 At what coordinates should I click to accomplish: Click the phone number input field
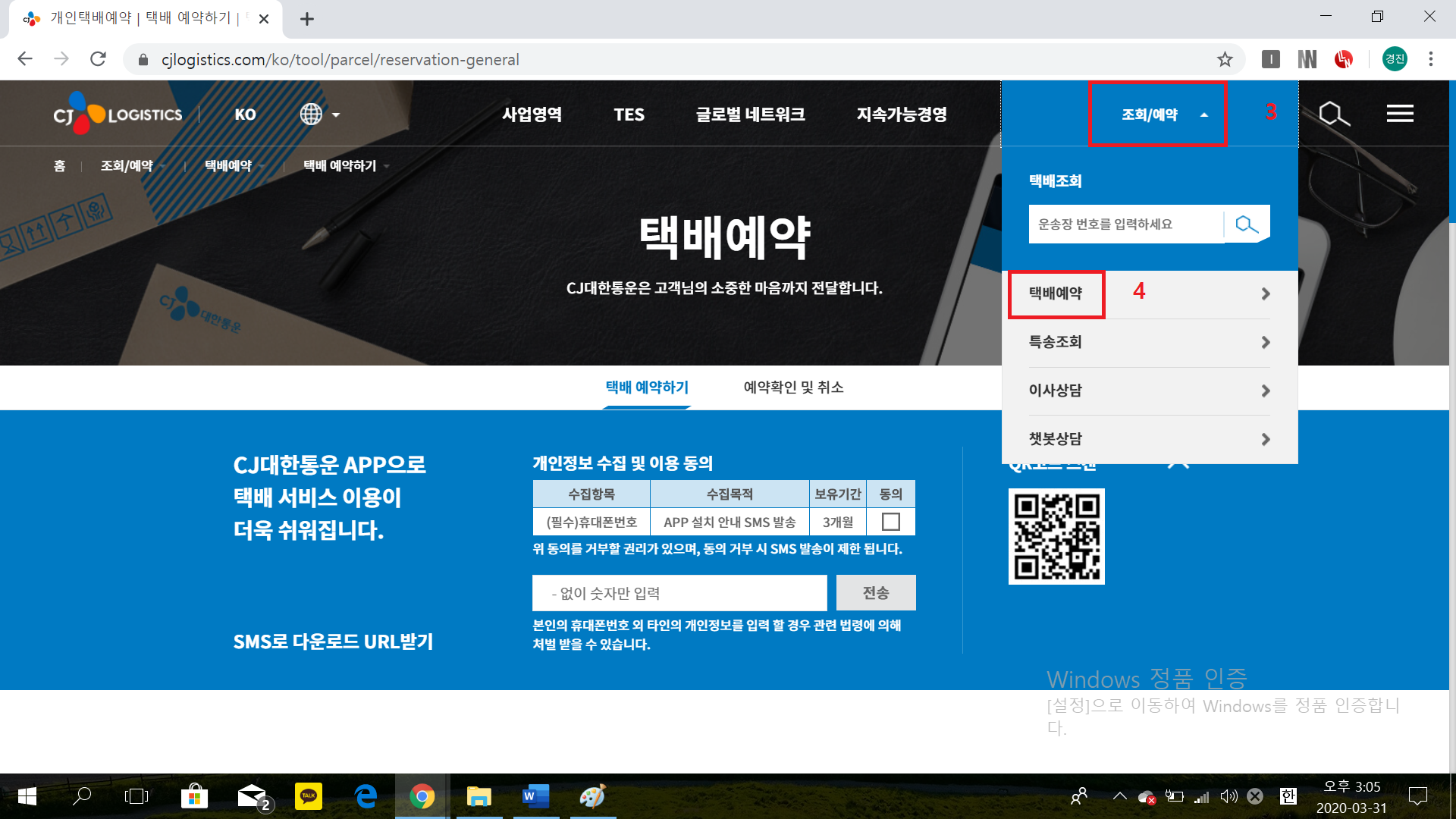679,593
